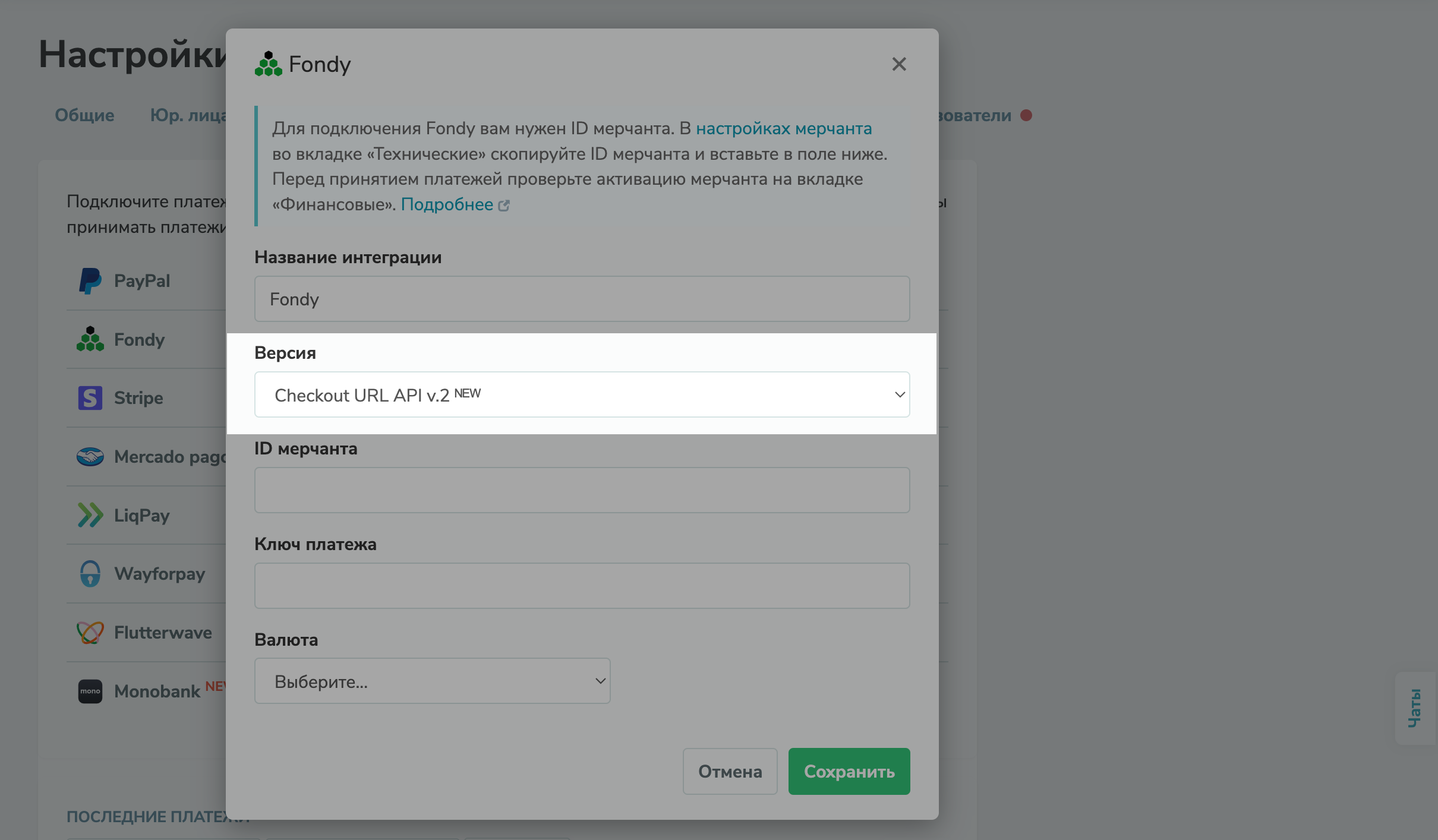Click the Версия dropdown chevron arrow
The image size is (1438, 840).
pyautogui.click(x=900, y=395)
